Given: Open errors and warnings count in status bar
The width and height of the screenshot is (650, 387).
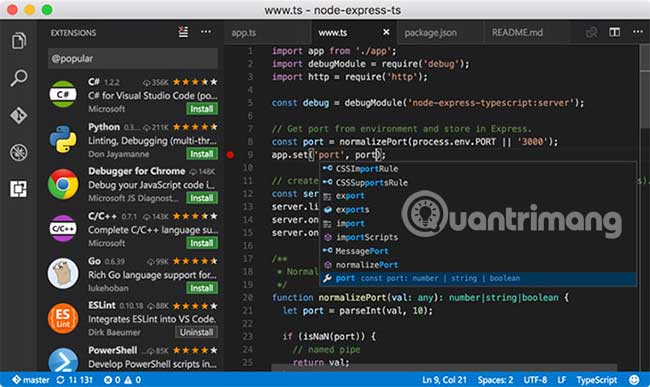Looking at the screenshot, I should coord(122,380).
